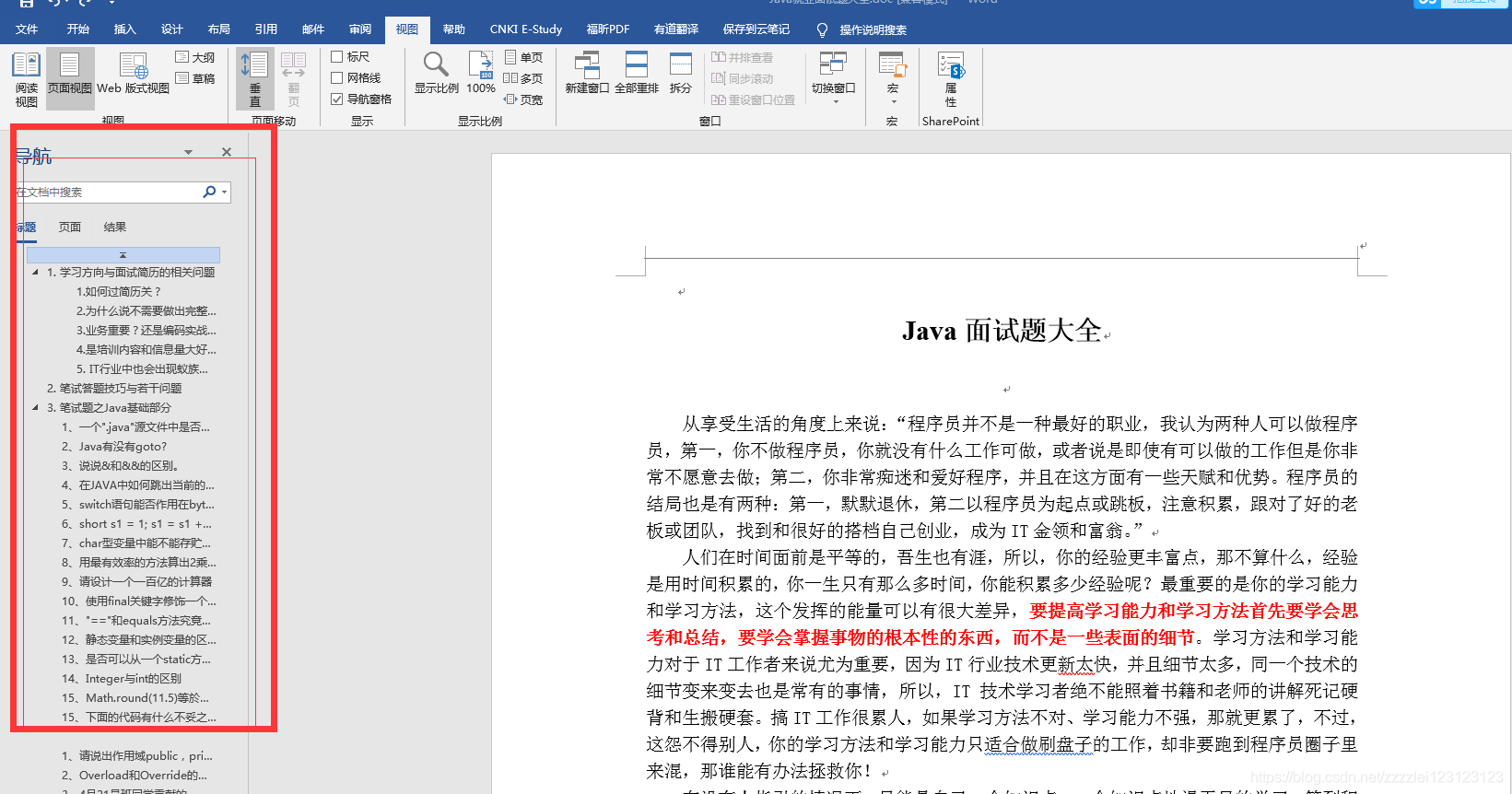The width and height of the screenshot is (1512, 794).
Task: Open the 福昕PDF tab
Action: pyautogui.click(x=608, y=29)
